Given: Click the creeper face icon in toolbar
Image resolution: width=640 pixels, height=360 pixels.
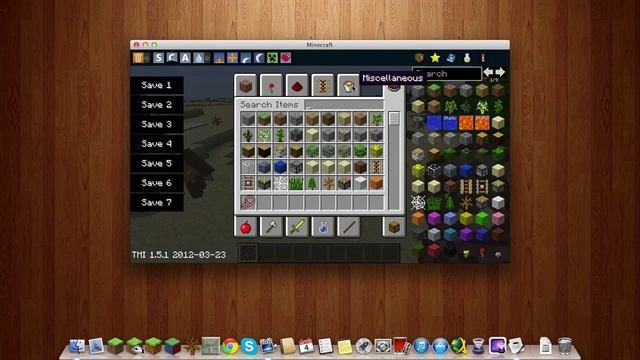Looking at the screenshot, I should point(272,58).
